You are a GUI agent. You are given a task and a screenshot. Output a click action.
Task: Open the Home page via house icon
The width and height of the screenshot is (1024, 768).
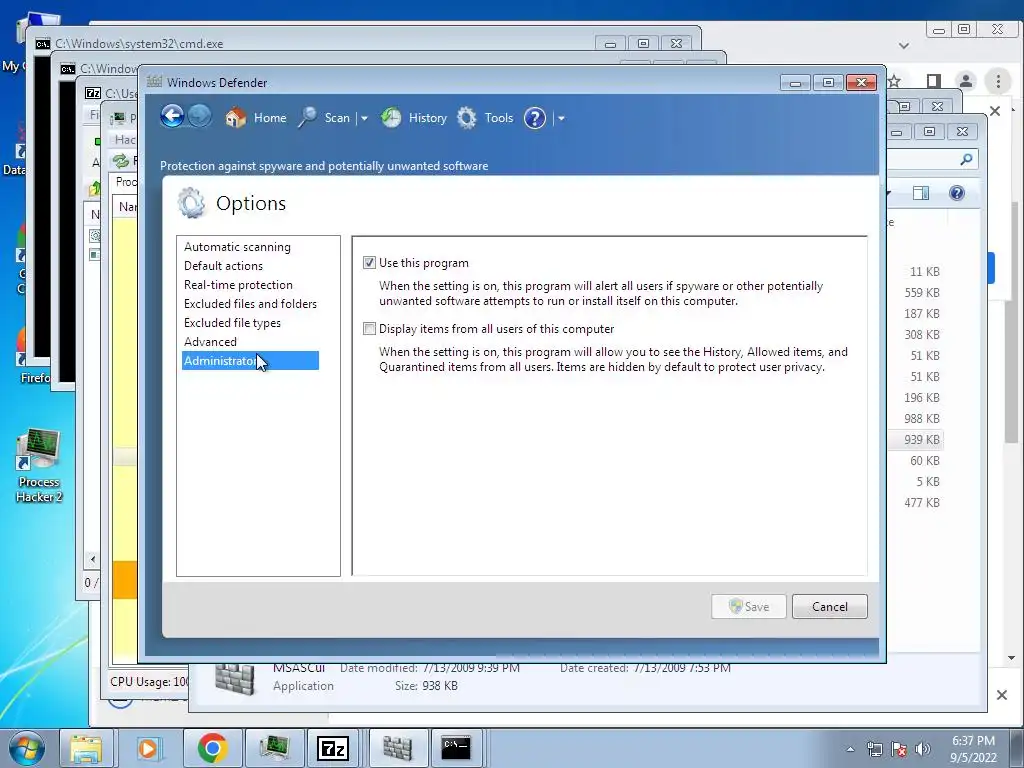click(x=236, y=118)
